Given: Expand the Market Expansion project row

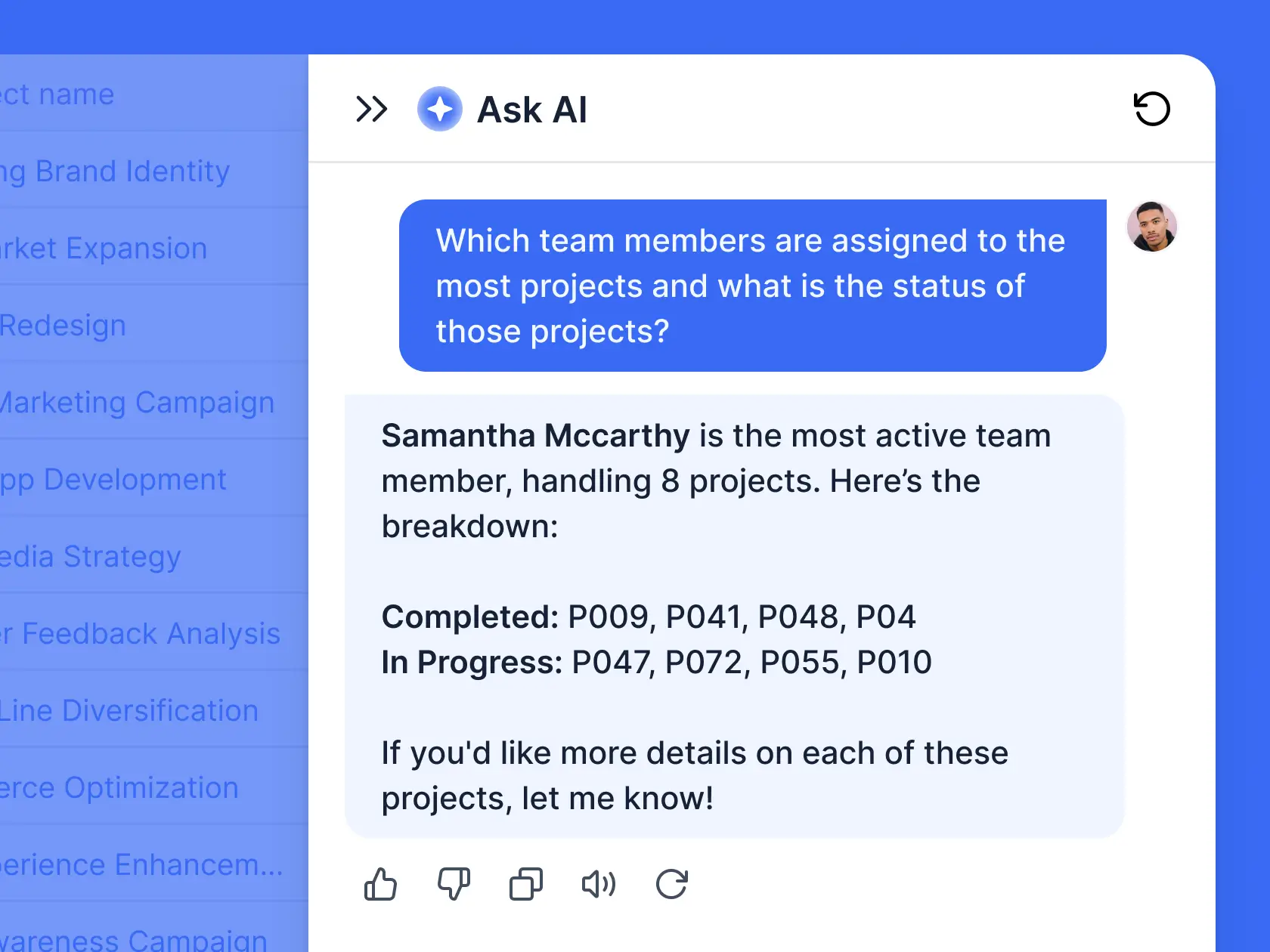Looking at the screenshot, I should tap(104, 248).
